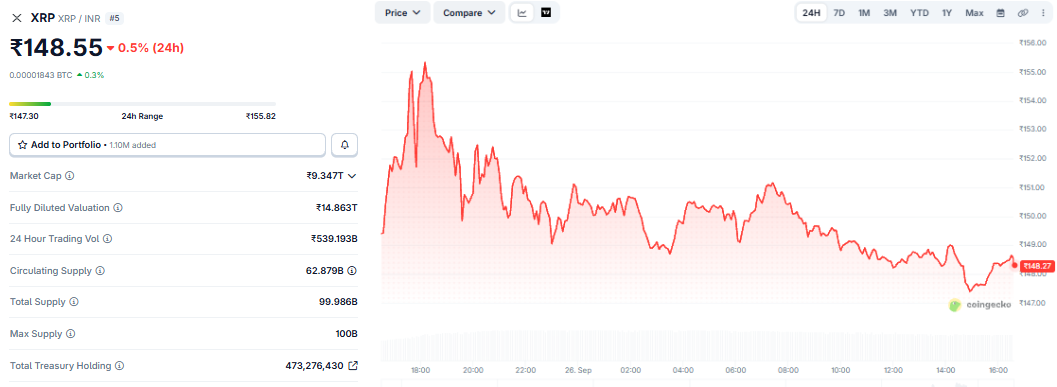Click the ₹148.27 current price marker
The height and width of the screenshot is (387, 1057).
pyautogui.click(x=1037, y=266)
